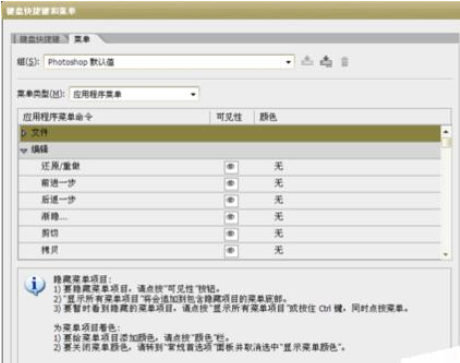This screenshot has height=363, width=460.
Task: Delete the current menu set trash icon
Action: pos(345,62)
